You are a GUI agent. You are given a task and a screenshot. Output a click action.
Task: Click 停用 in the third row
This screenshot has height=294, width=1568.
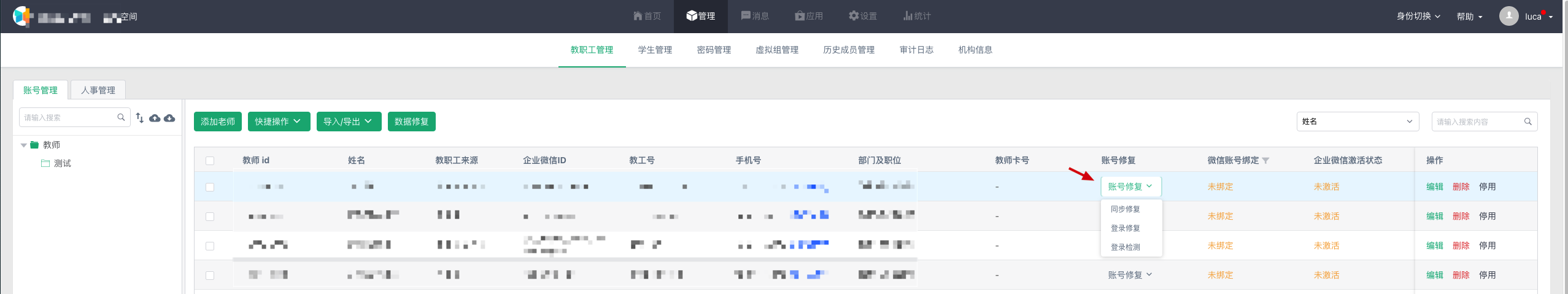[1487, 246]
